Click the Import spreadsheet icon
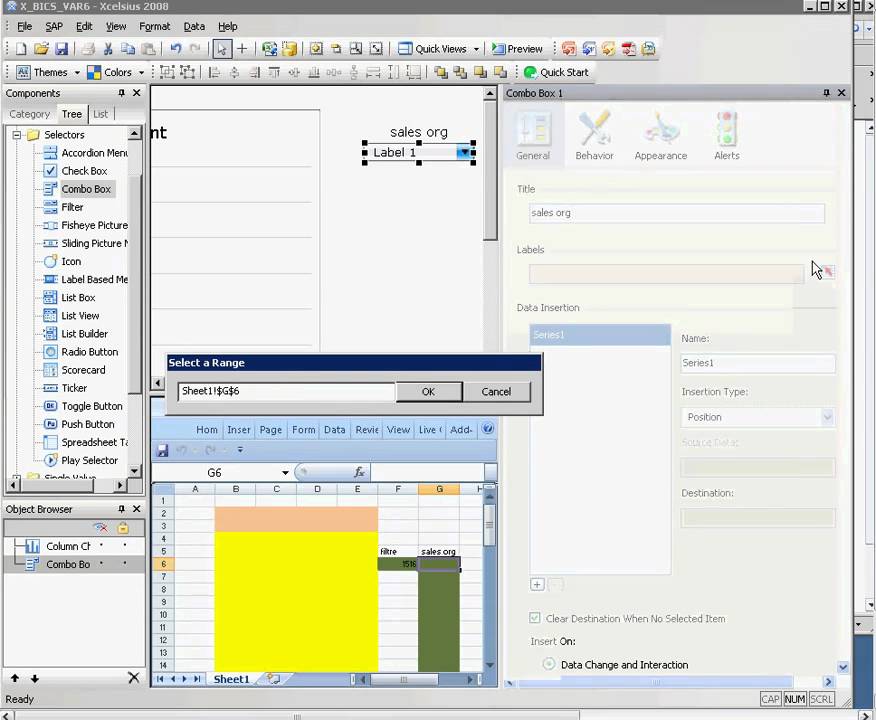Viewport: 876px width, 720px height. pos(269,49)
